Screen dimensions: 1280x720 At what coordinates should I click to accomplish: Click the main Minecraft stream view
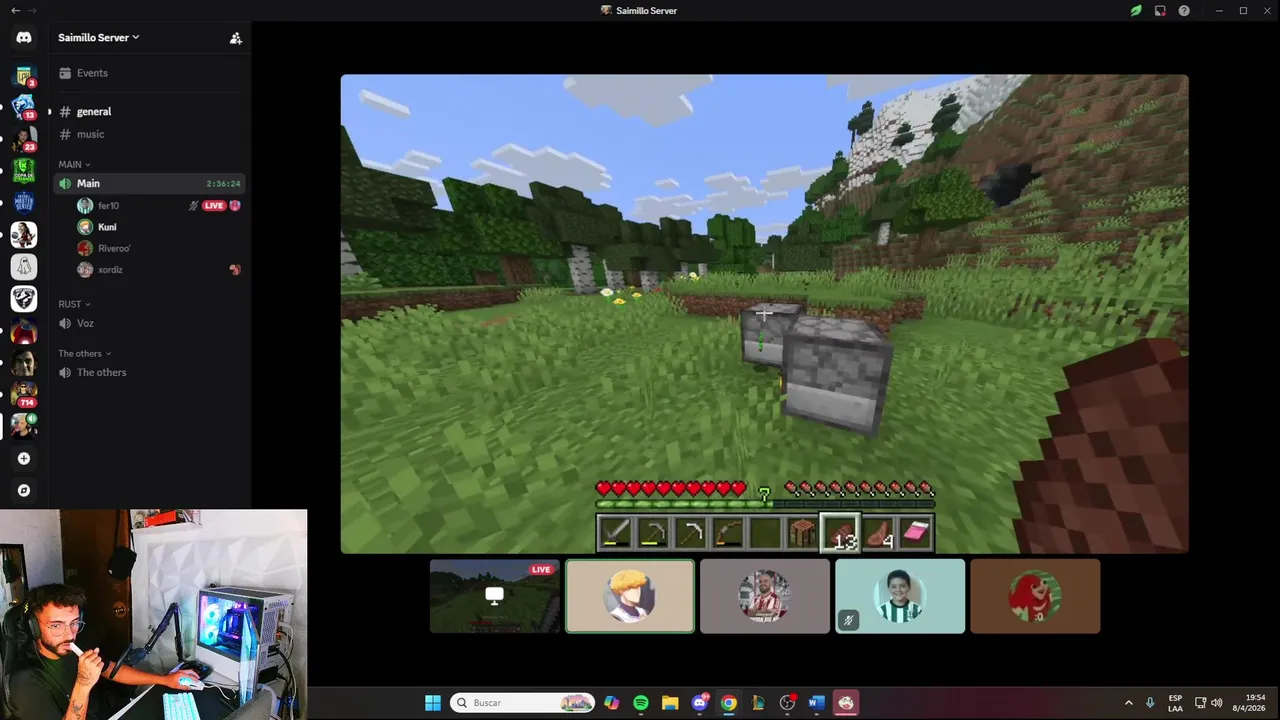click(765, 314)
